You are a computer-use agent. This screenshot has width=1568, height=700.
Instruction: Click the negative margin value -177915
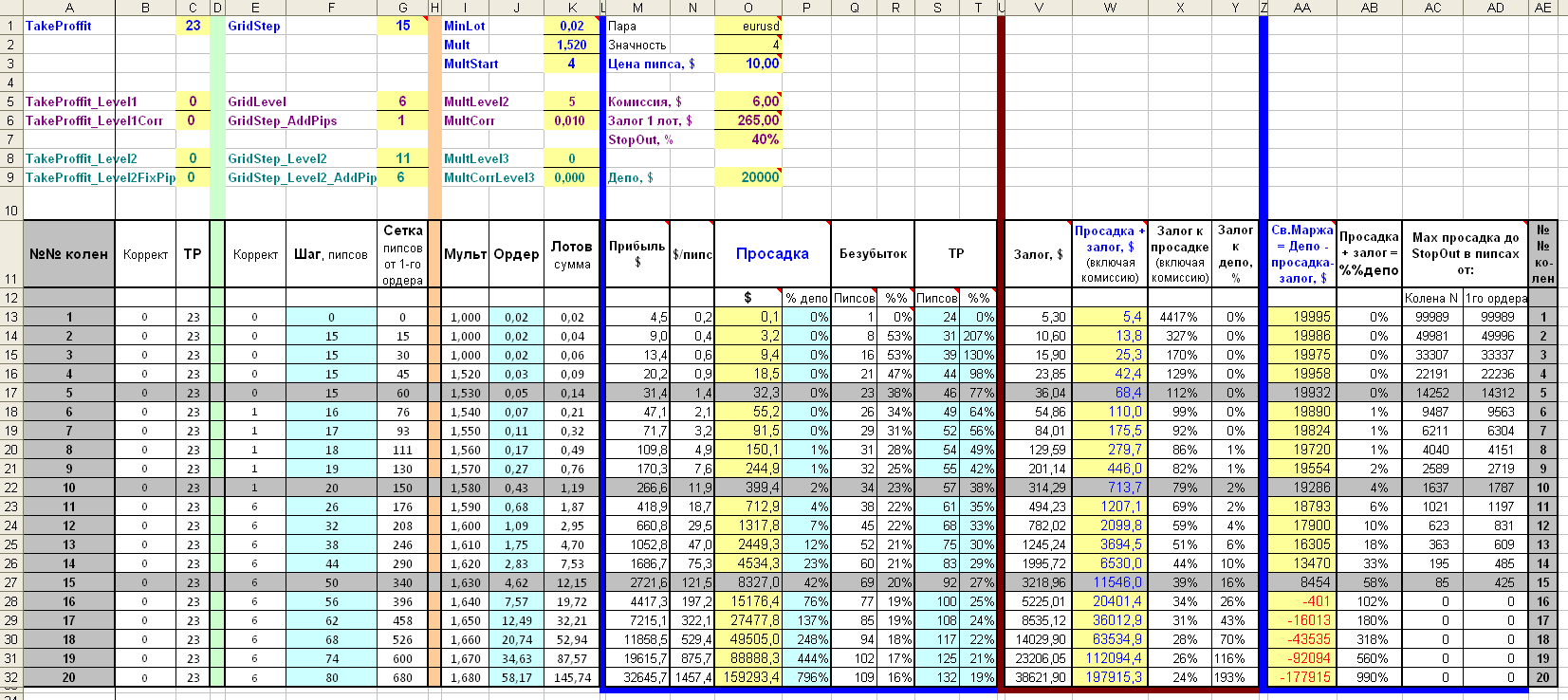[x=1302, y=677]
